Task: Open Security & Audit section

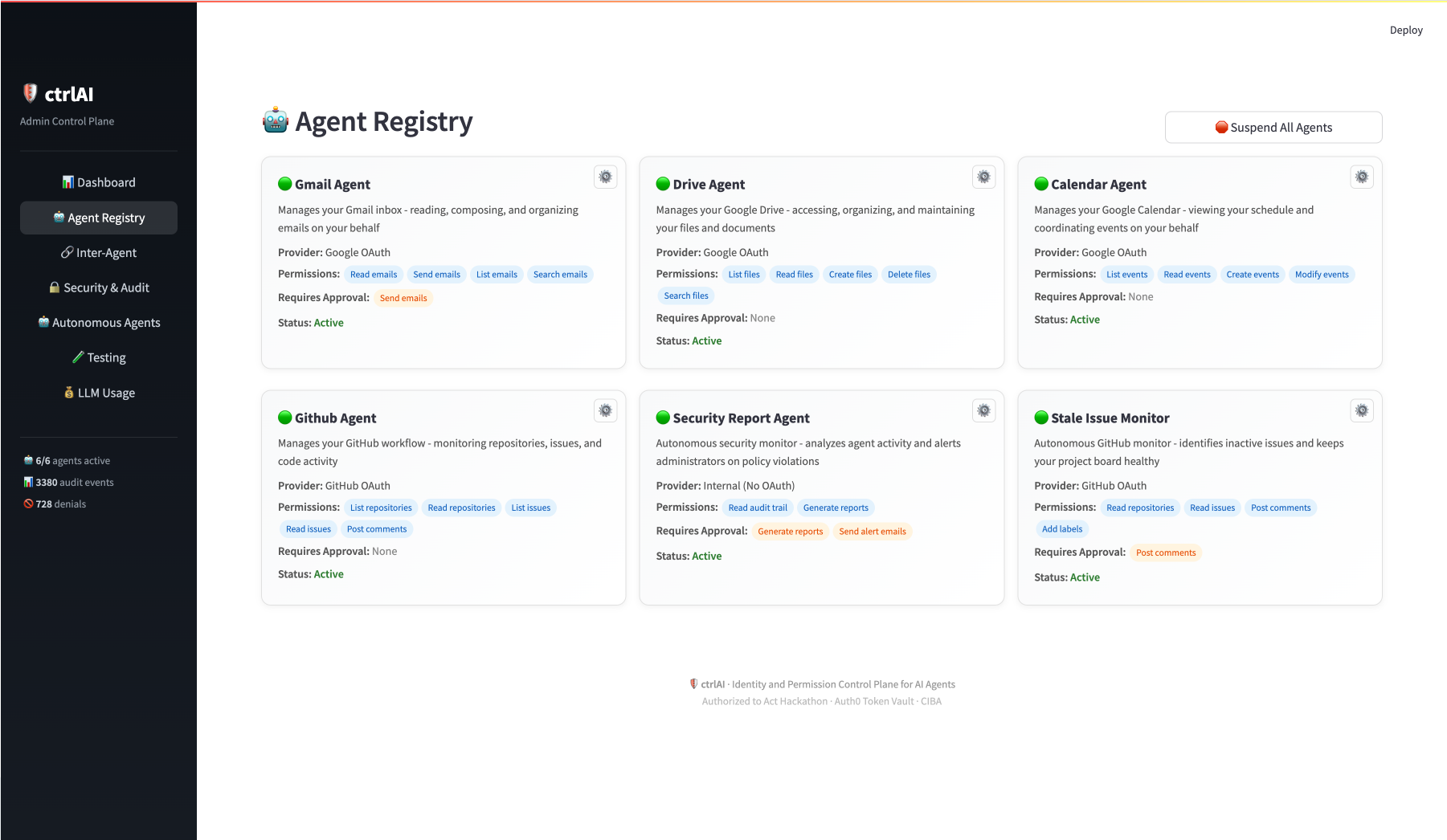Action: click(99, 287)
